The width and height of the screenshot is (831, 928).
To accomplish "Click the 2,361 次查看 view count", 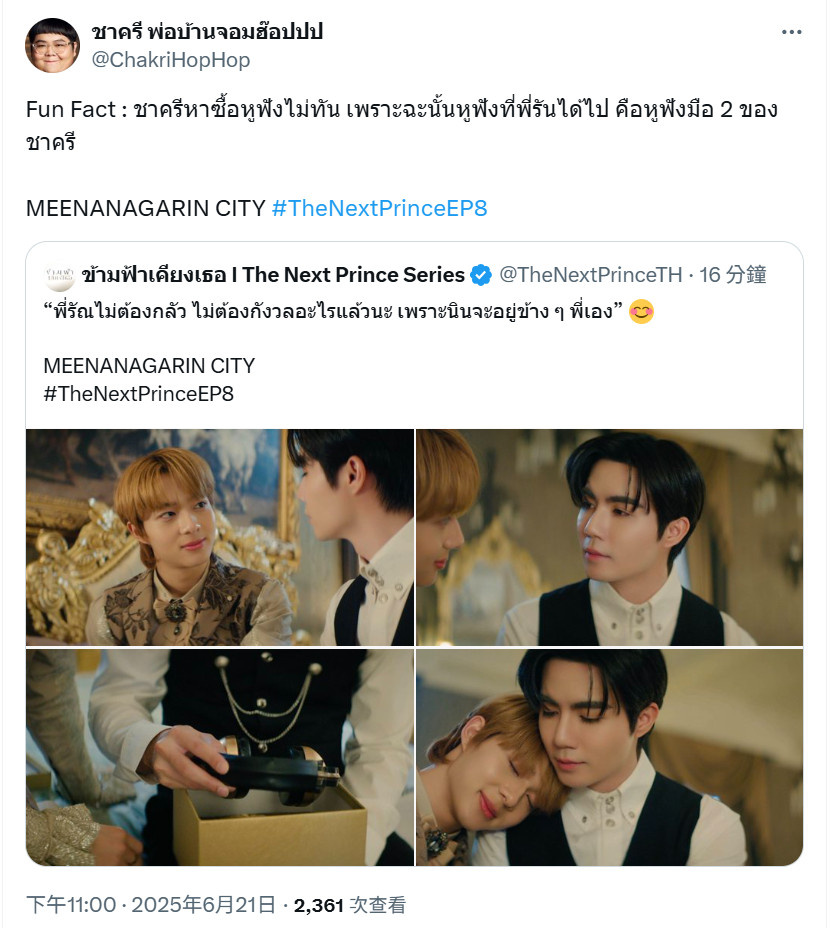I will tap(350, 905).
